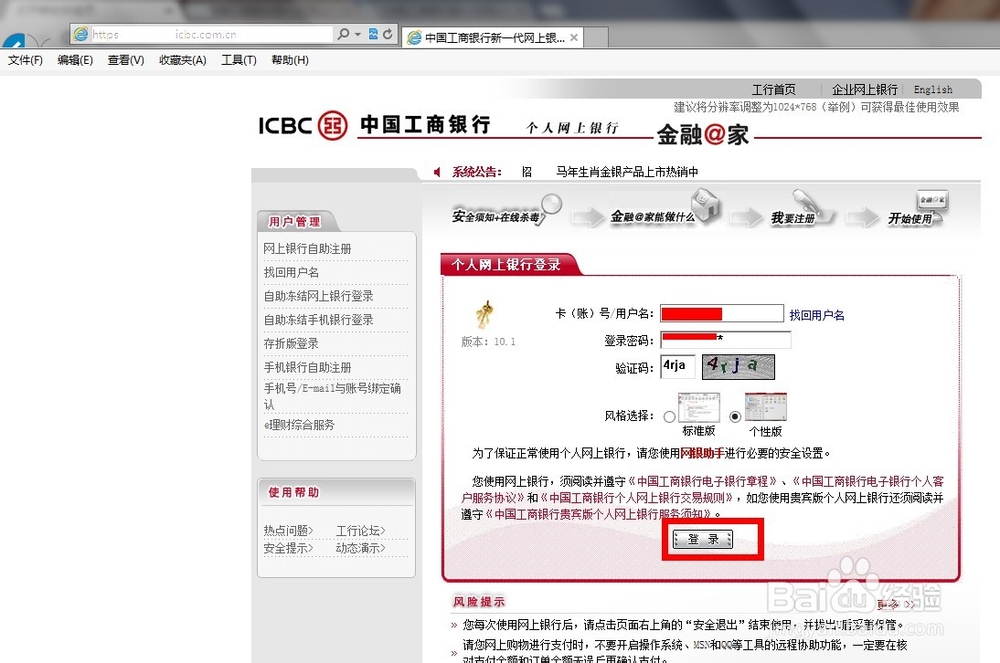The image size is (1000, 663).
Task: Switch site language to English
Action: 932,90
